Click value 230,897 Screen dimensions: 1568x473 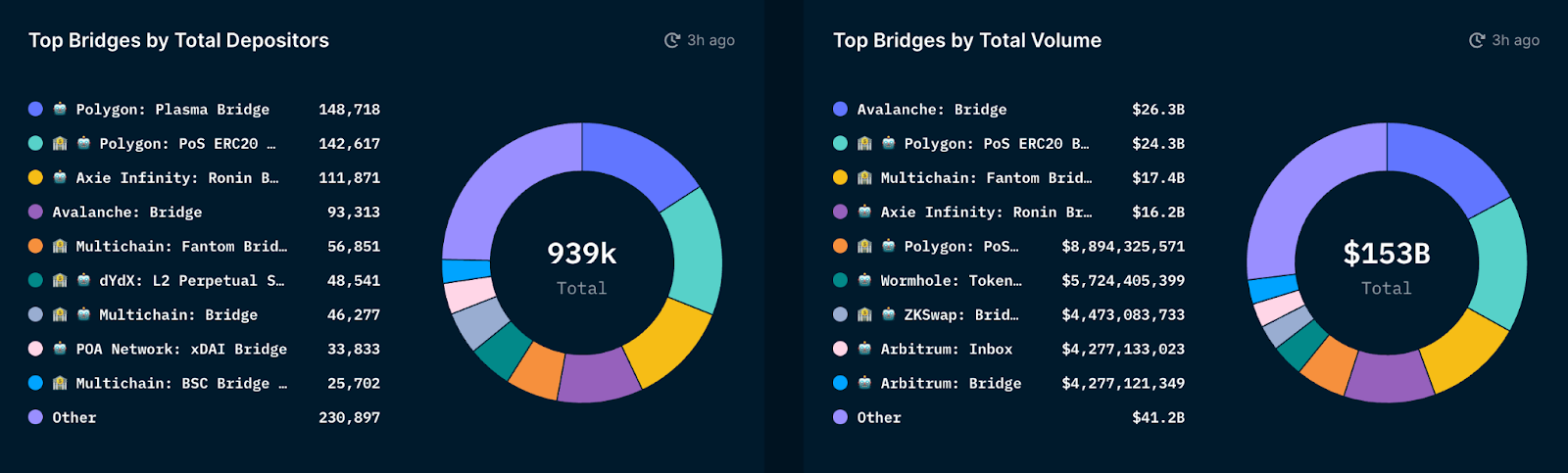point(349,417)
